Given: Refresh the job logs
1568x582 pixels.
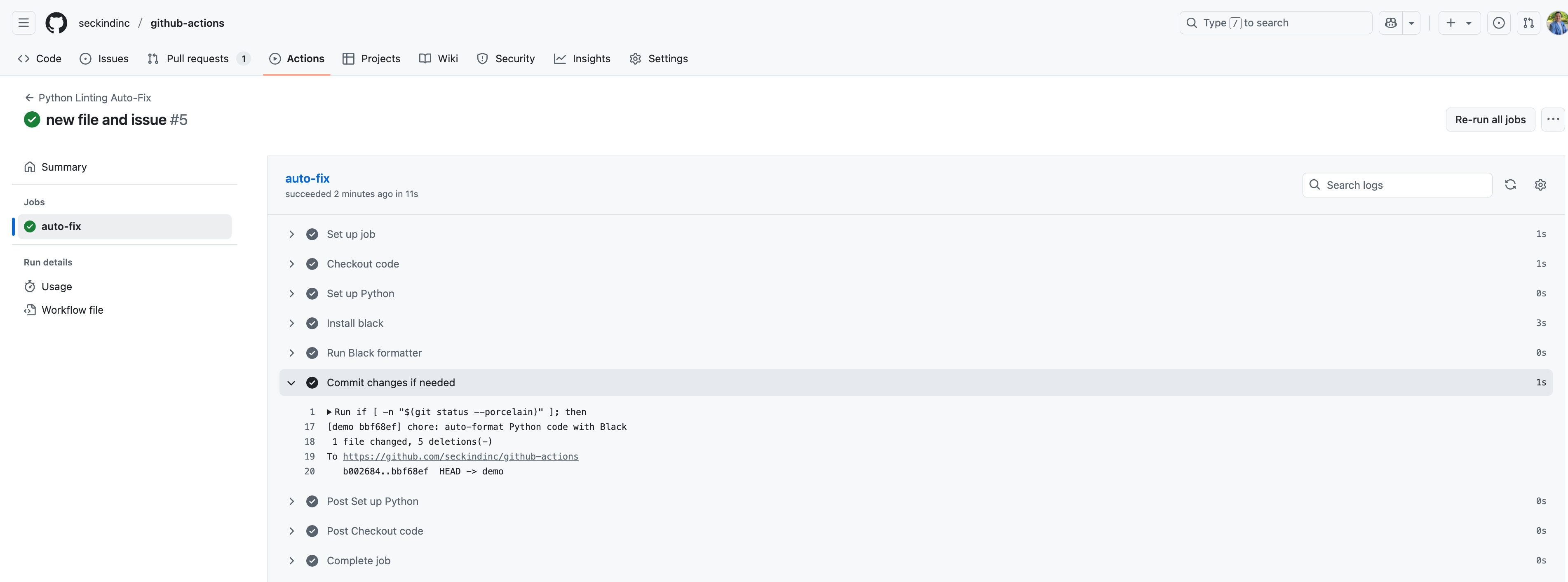Looking at the screenshot, I should (x=1510, y=185).
